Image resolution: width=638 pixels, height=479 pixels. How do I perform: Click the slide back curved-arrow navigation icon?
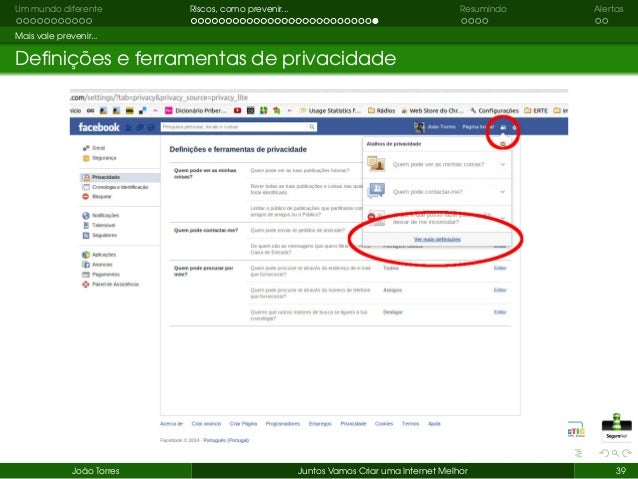pos(604,453)
